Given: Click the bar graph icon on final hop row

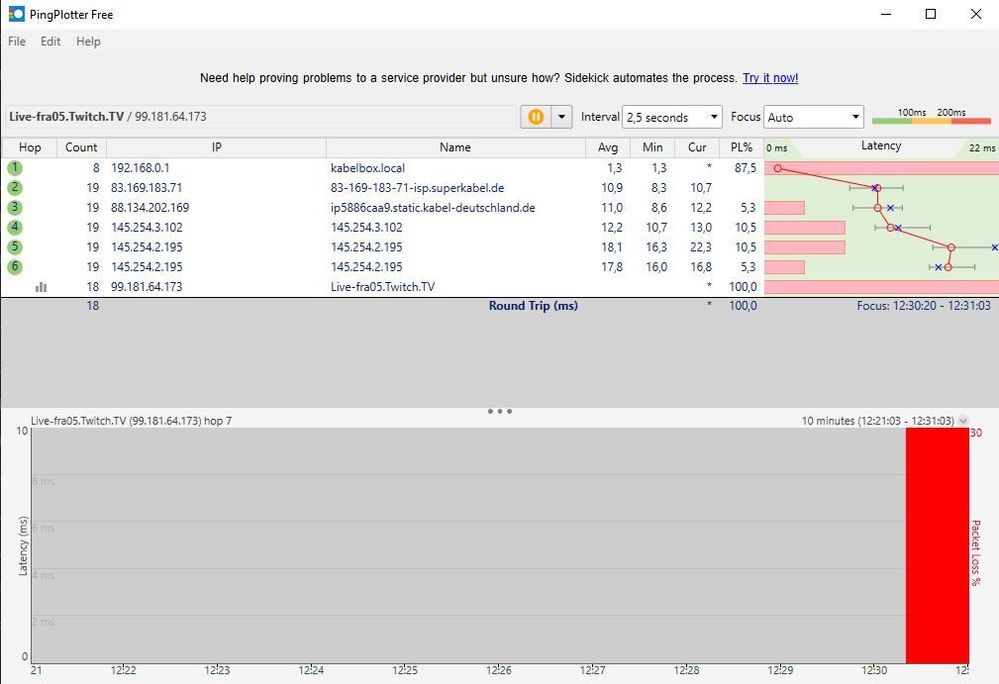Looking at the screenshot, I should click(x=41, y=287).
